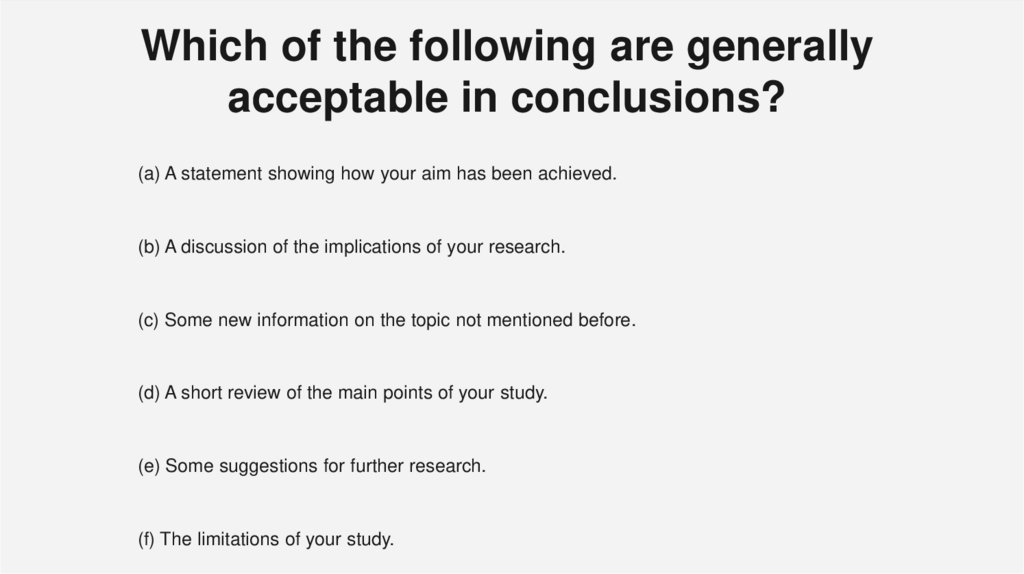Click the "(a)" letter label
Viewport: 1024px width, 574px height.
pyautogui.click(x=148, y=174)
